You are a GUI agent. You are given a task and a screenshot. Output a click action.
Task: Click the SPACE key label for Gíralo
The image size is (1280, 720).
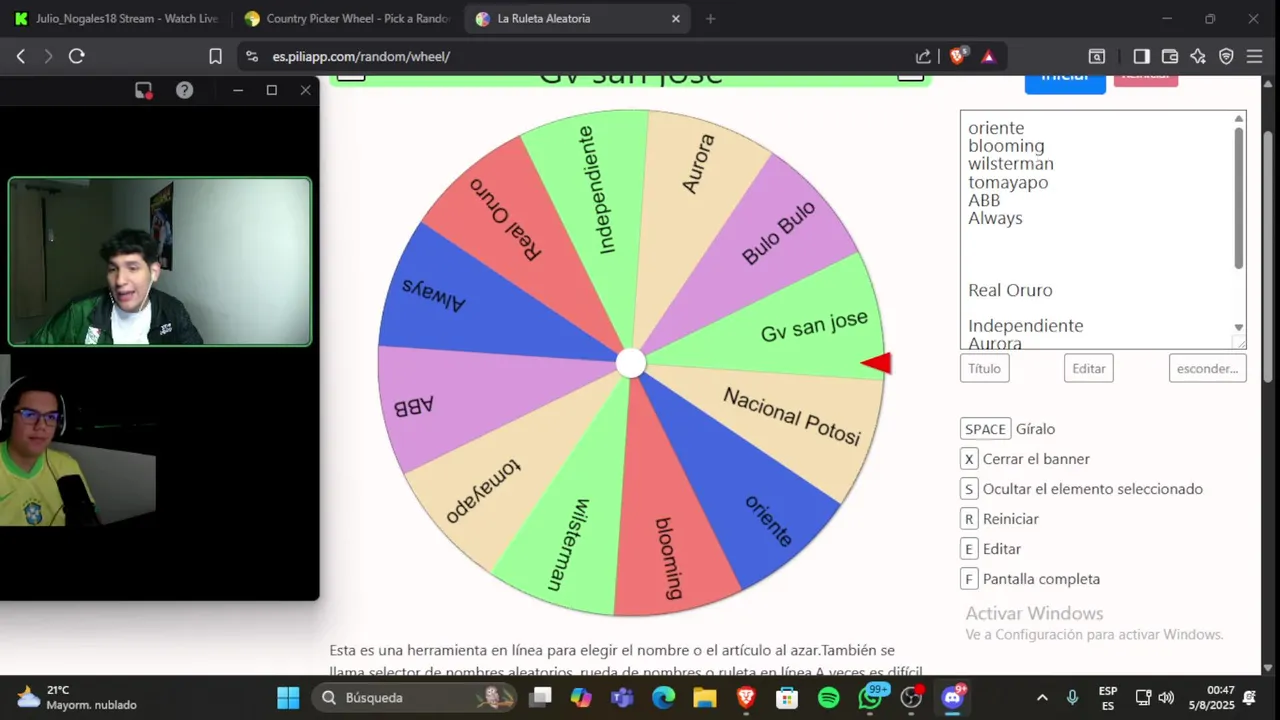[x=985, y=429]
